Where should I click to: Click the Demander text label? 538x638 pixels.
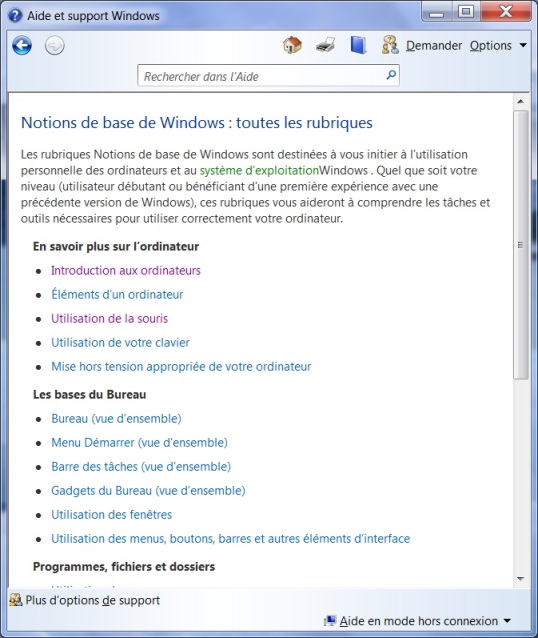434,46
